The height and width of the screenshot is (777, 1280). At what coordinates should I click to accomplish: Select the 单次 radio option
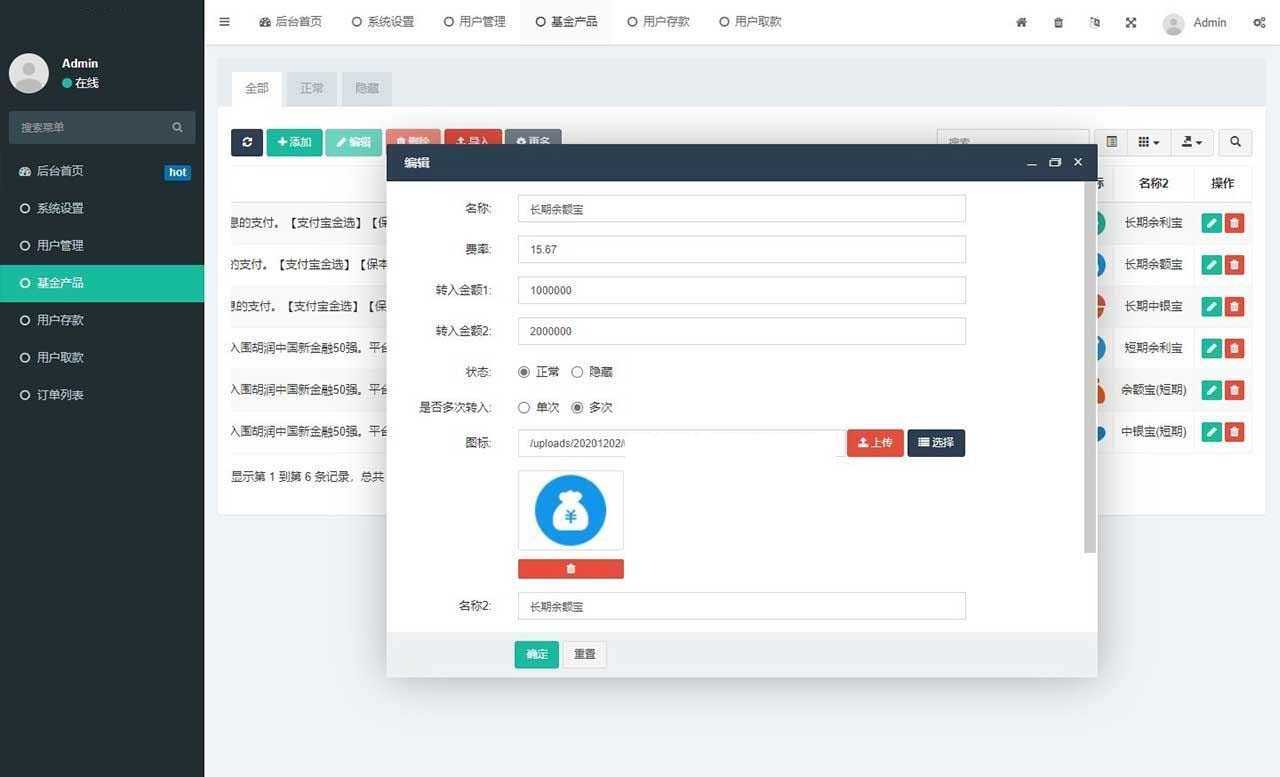pyautogui.click(x=524, y=408)
